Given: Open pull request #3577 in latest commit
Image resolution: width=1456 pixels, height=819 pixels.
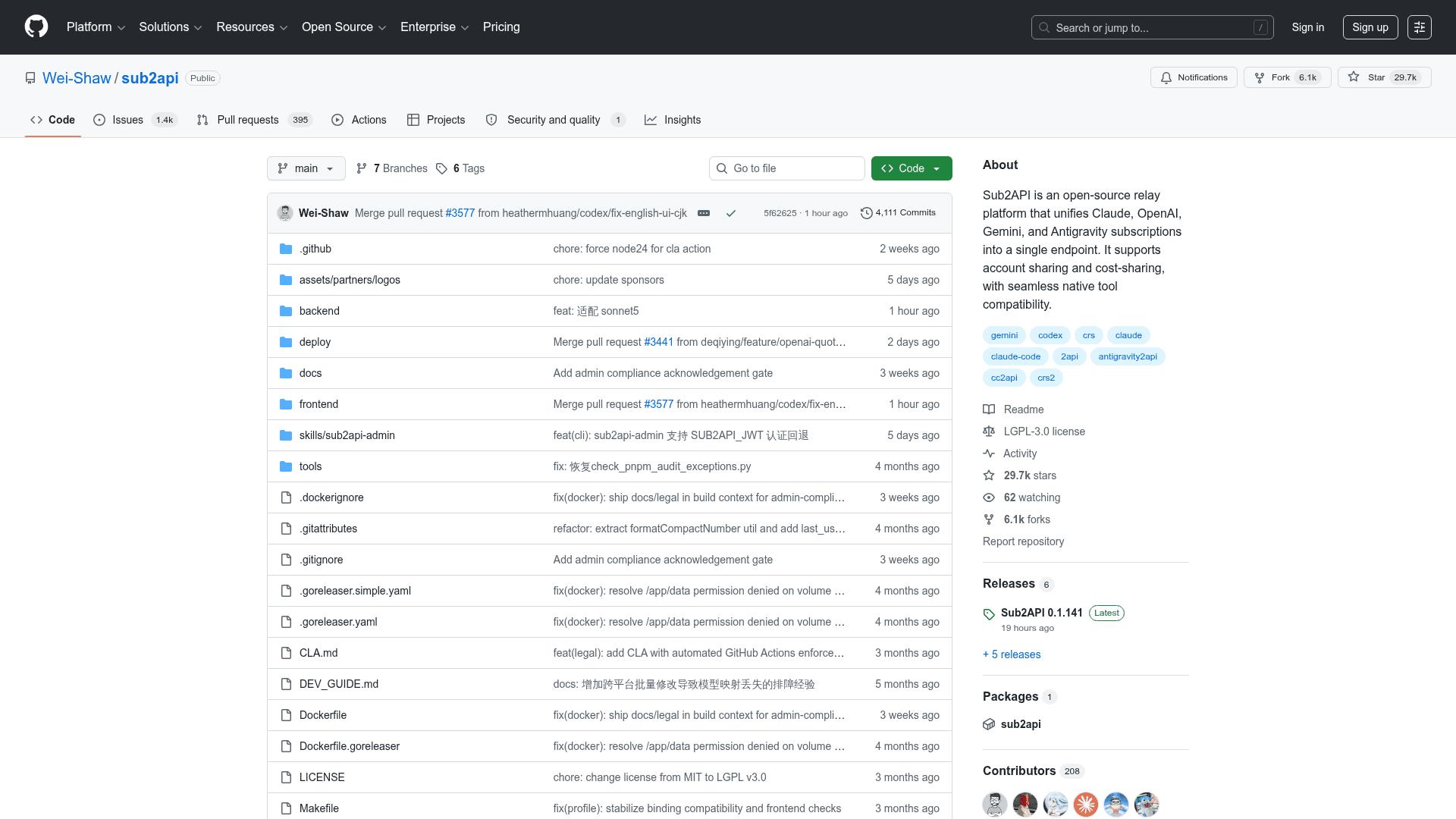Looking at the screenshot, I should tap(460, 213).
